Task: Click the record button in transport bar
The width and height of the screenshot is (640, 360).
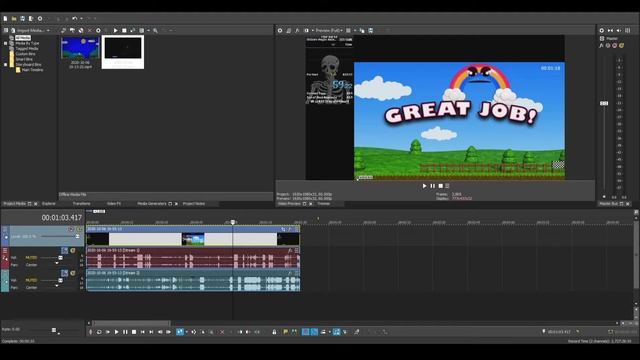Action: point(91,332)
